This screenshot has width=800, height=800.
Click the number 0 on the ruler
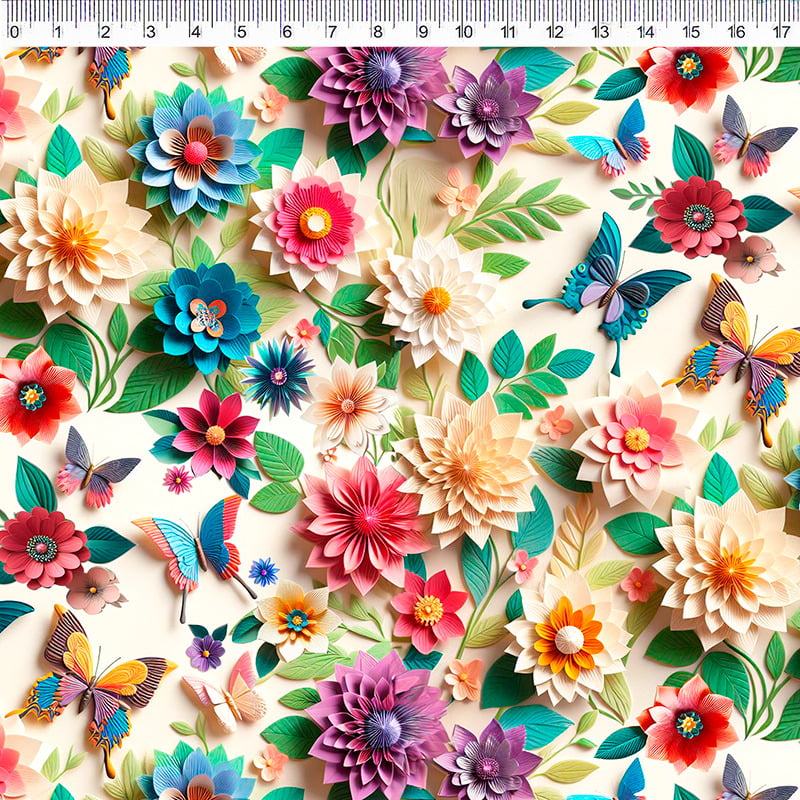[x=13, y=32]
